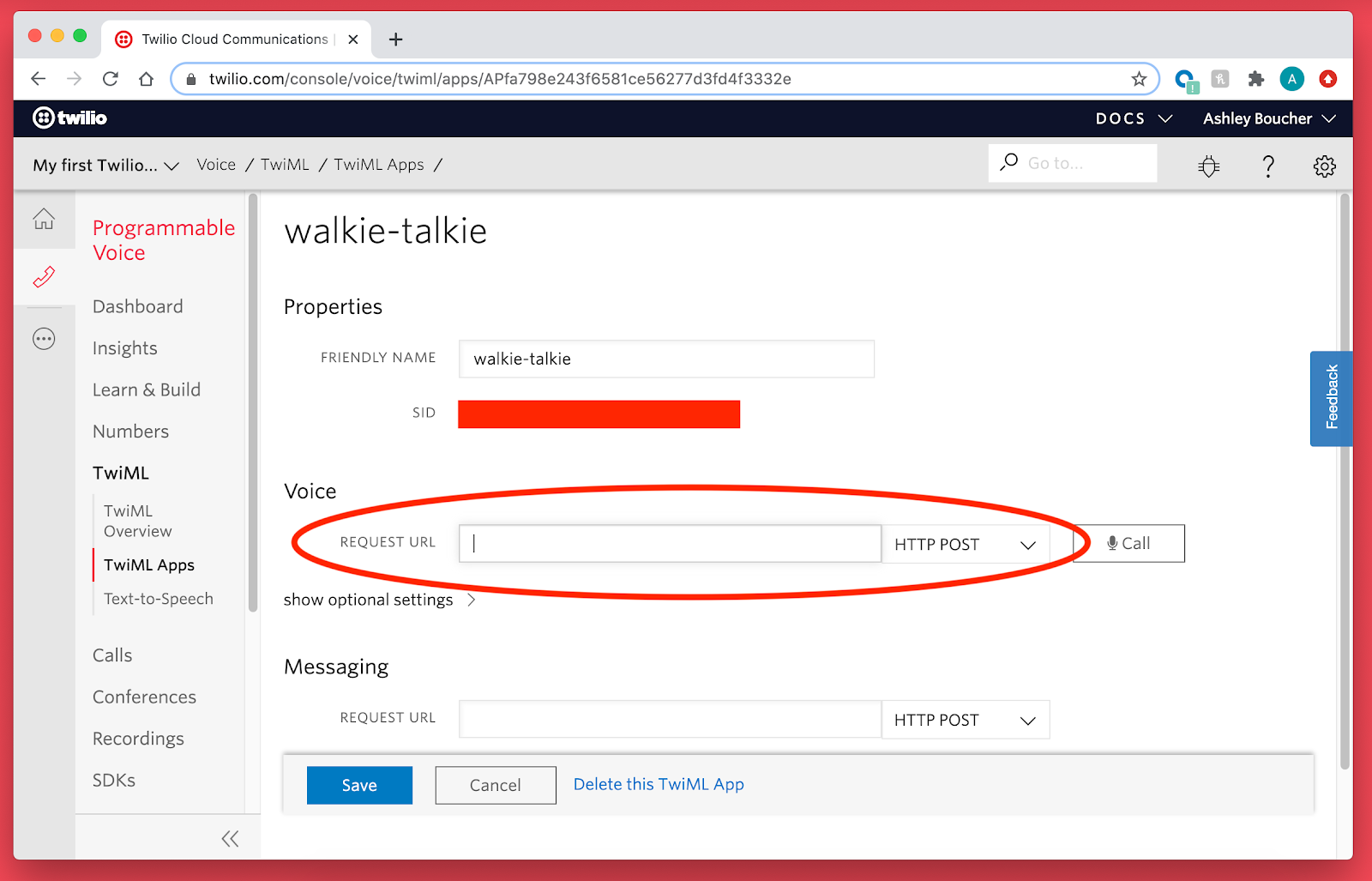Screen dimensions: 1372x881
Task: Click the blue extension icon in toolbar
Action: (x=1185, y=80)
